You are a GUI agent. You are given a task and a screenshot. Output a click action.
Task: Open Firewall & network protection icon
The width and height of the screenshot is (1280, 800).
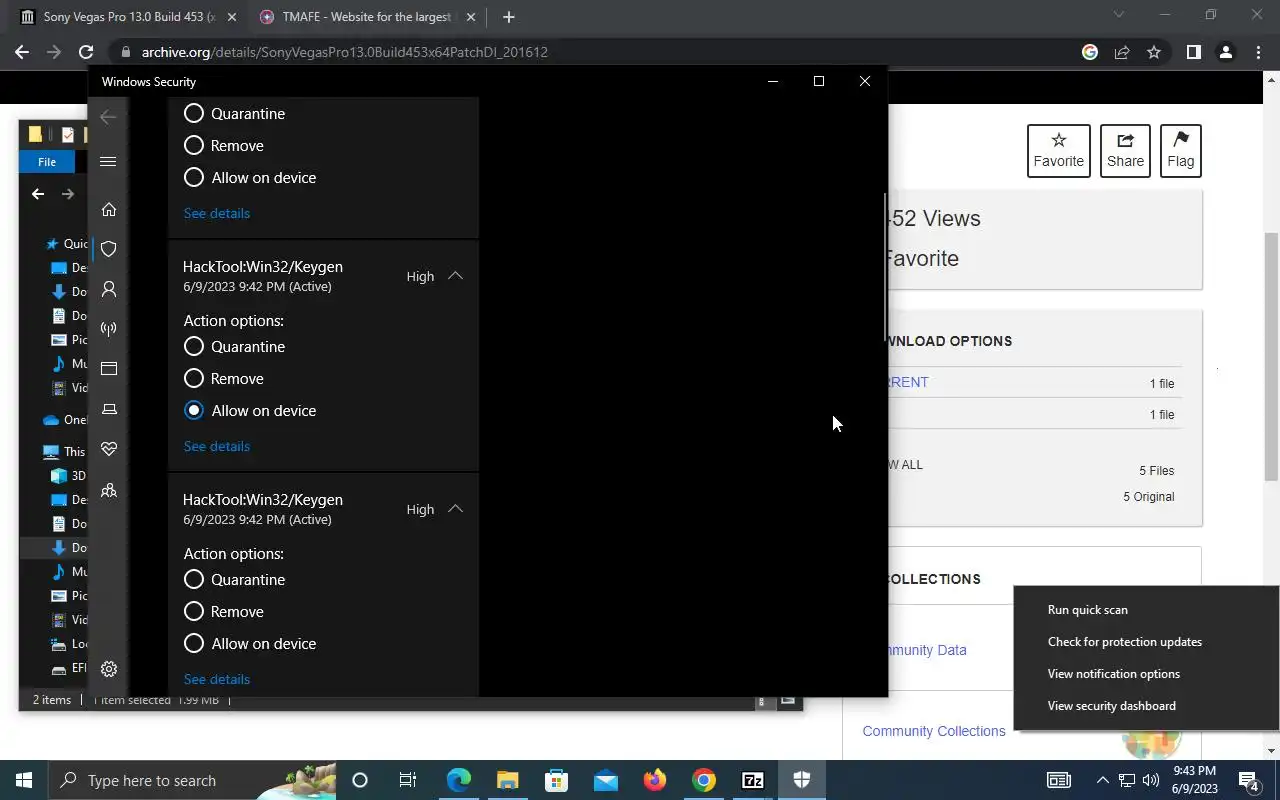click(x=109, y=329)
